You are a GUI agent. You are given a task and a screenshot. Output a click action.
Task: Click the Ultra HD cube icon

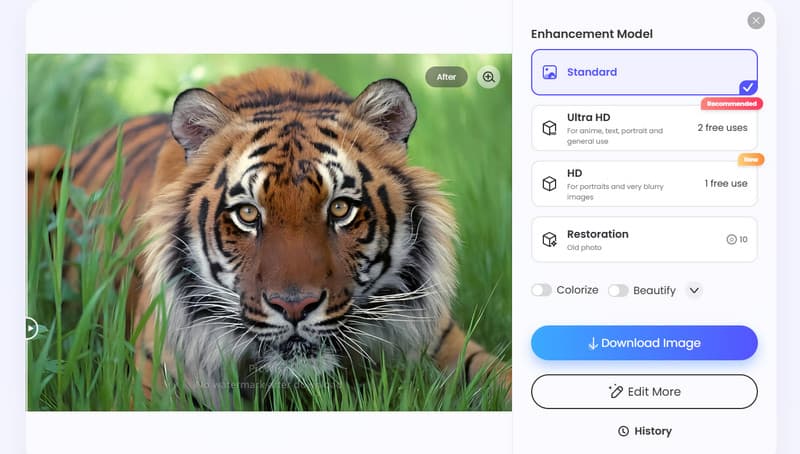click(549, 128)
